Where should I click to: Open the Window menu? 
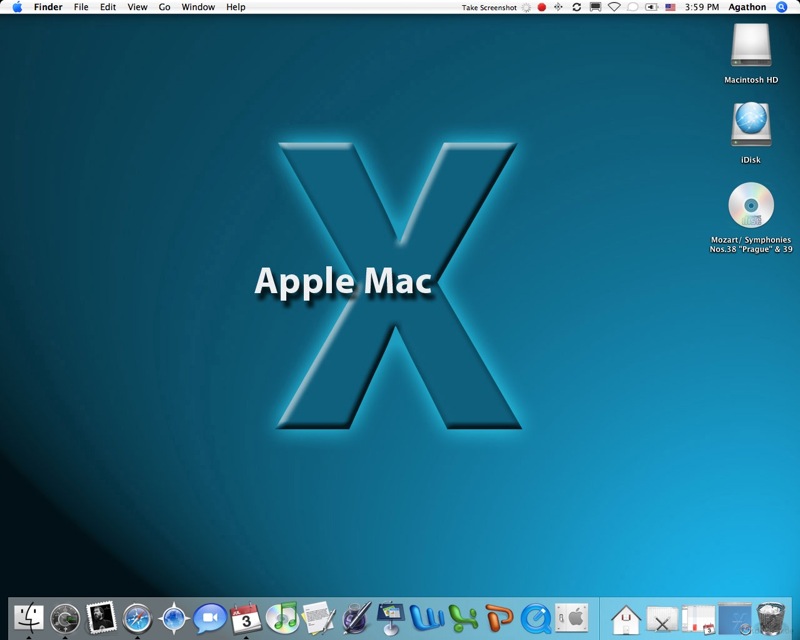click(x=198, y=7)
